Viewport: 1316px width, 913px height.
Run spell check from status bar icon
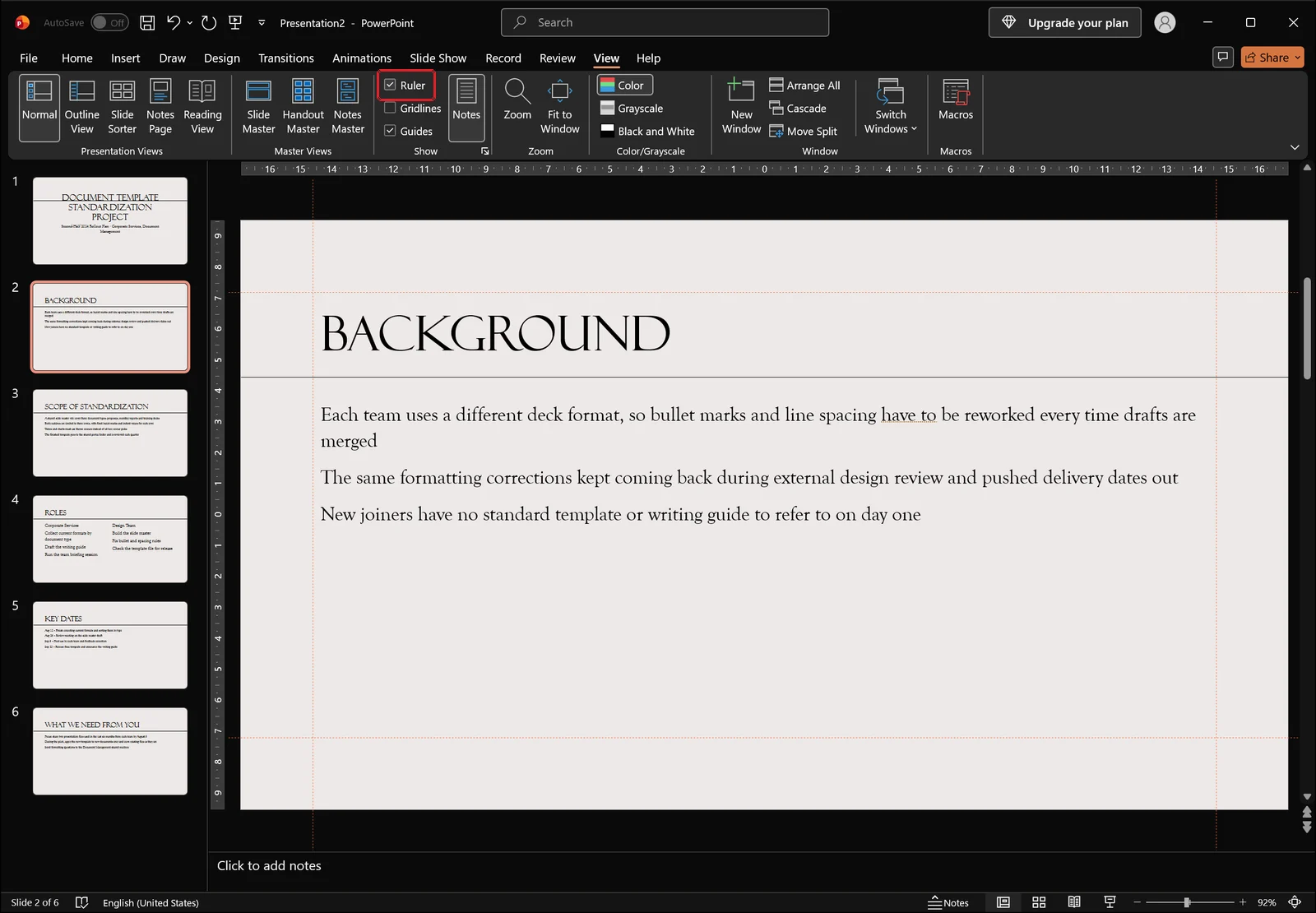[x=81, y=902]
